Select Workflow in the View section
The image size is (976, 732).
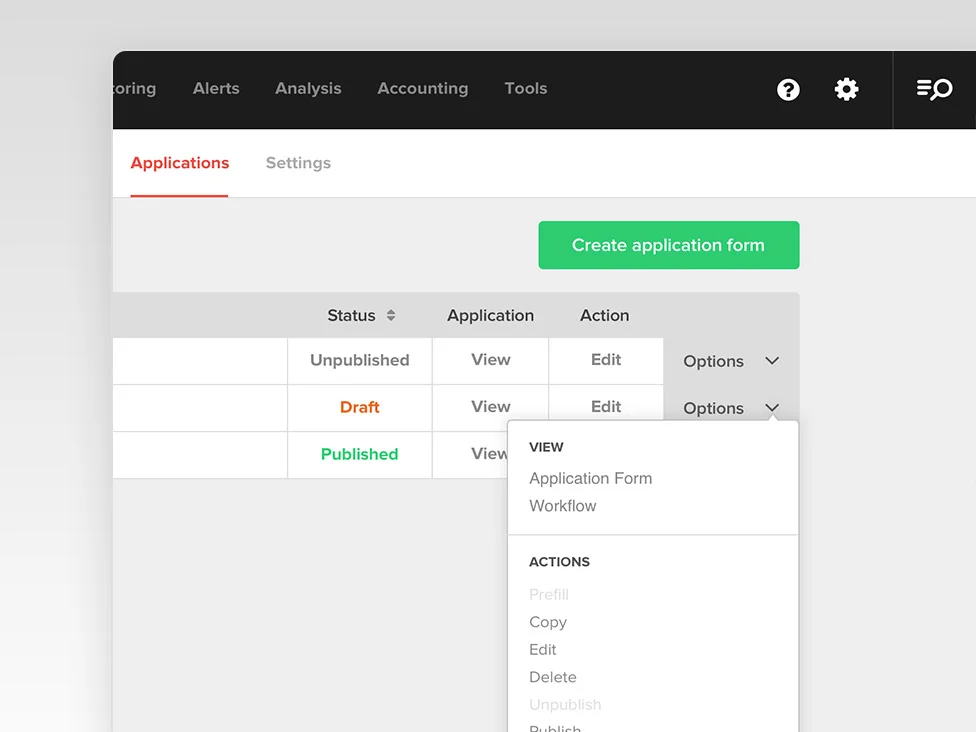point(562,506)
